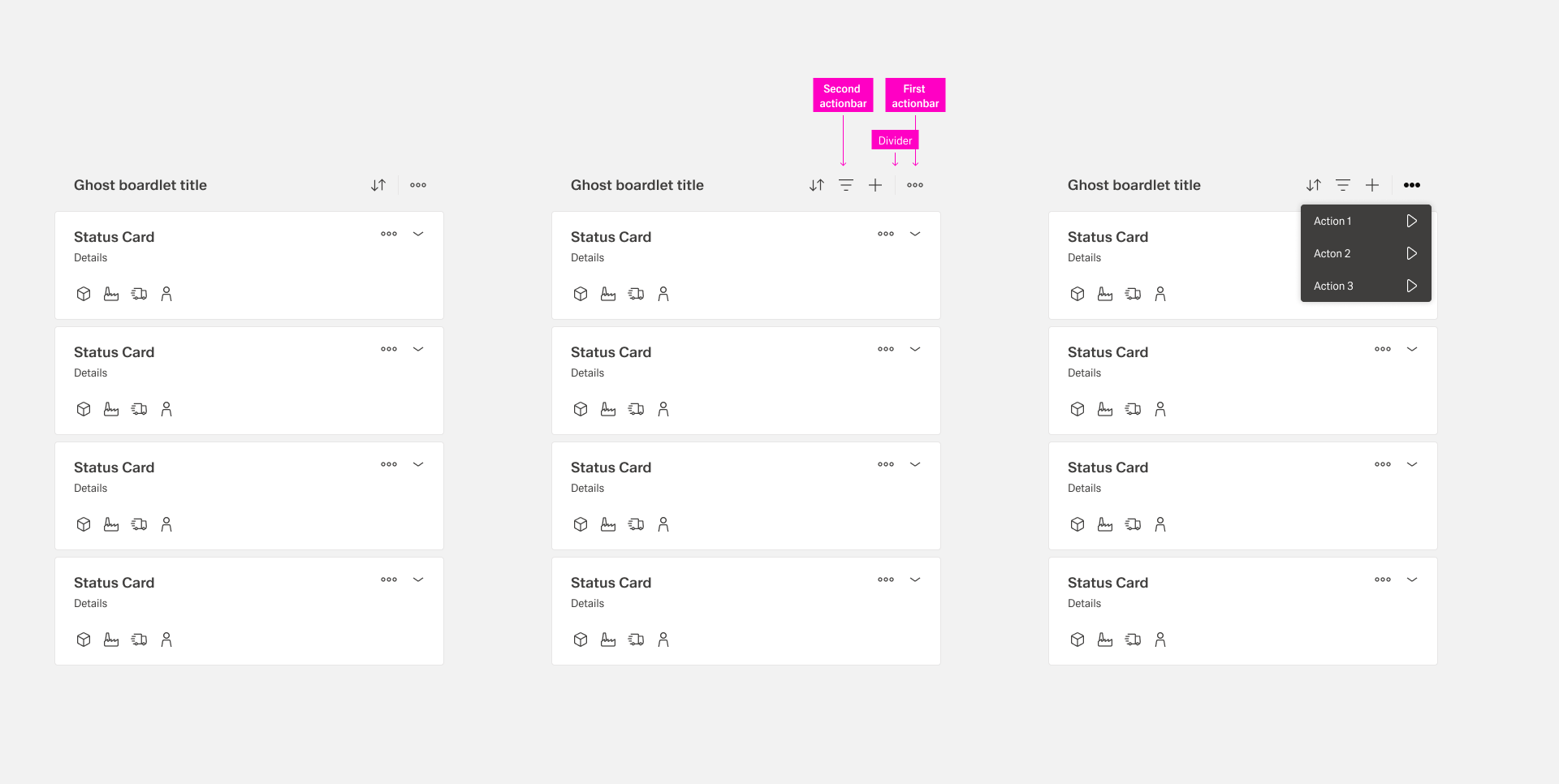Click the sort icon in the middle boardlet header

[817, 185]
